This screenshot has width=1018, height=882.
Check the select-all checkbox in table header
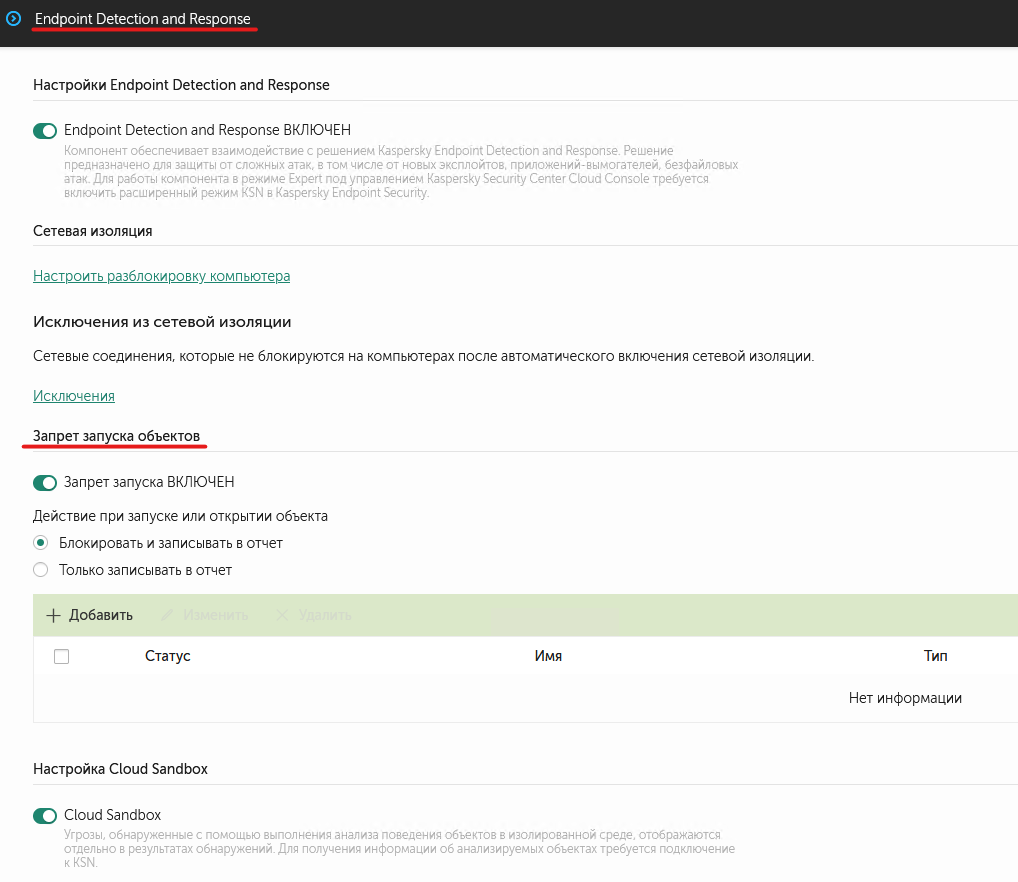pyautogui.click(x=62, y=657)
